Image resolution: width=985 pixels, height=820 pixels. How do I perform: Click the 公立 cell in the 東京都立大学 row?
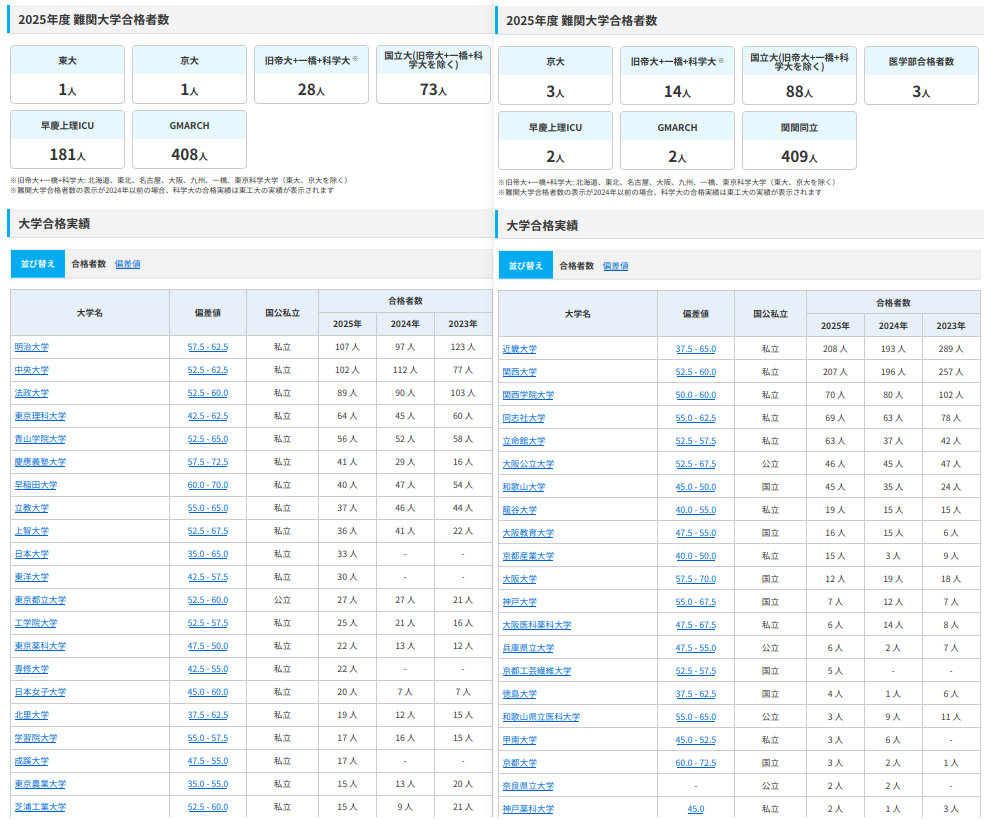tap(283, 600)
